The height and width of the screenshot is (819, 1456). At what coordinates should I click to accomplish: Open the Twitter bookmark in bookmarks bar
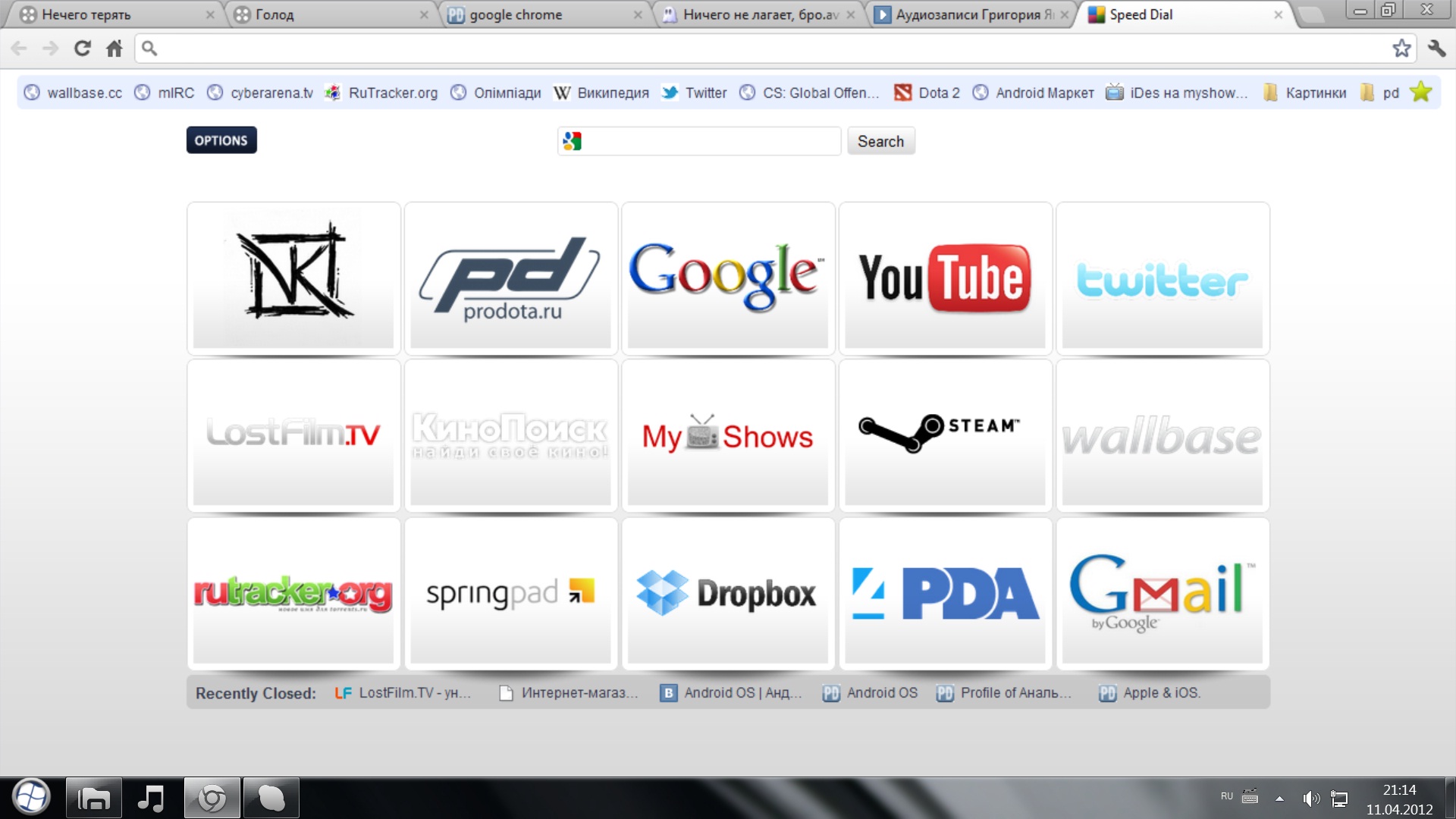[694, 93]
